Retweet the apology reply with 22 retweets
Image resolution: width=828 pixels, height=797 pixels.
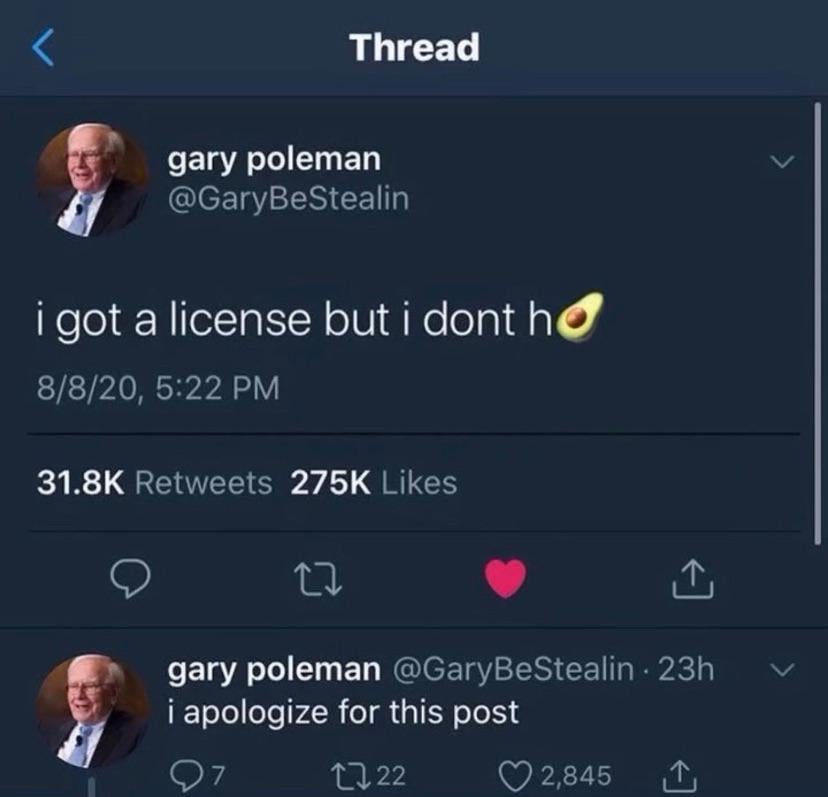368,776
